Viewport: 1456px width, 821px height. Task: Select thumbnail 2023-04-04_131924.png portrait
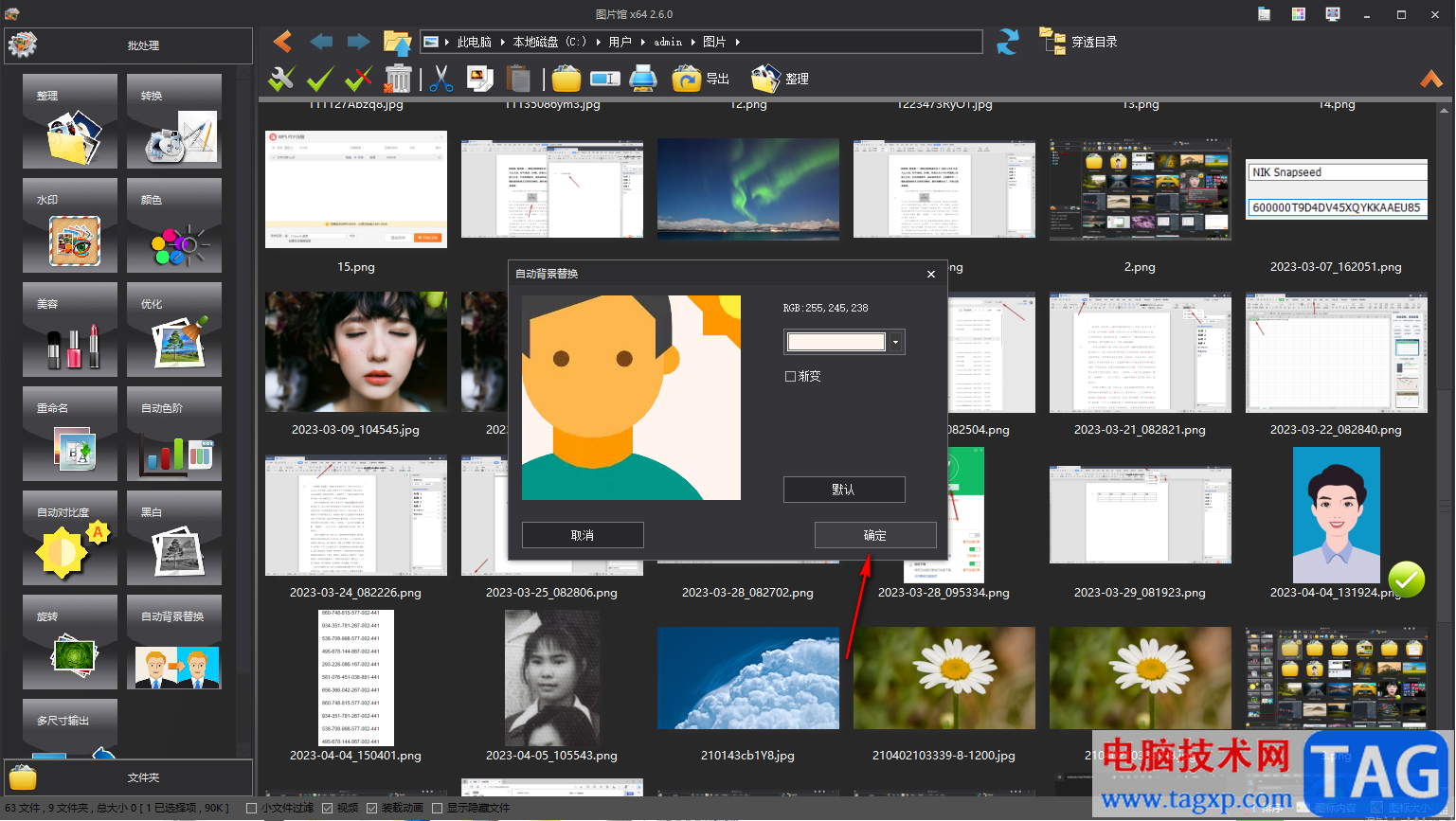1336,515
